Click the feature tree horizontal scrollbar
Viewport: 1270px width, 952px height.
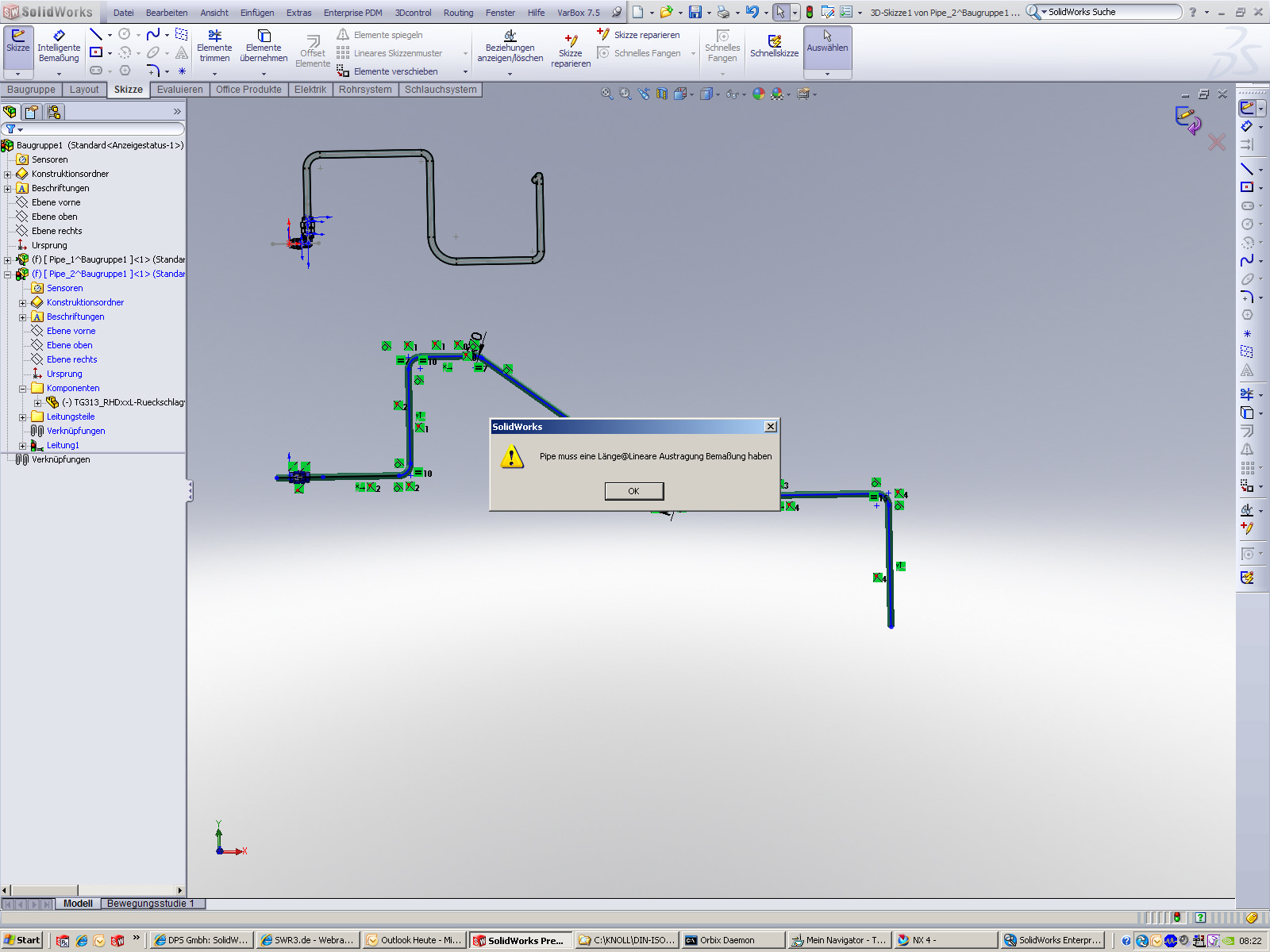coord(93,890)
